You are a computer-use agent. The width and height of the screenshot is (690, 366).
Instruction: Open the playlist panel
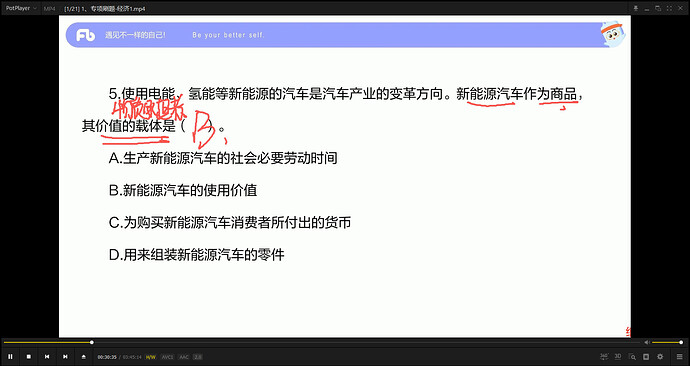click(680, 357)
